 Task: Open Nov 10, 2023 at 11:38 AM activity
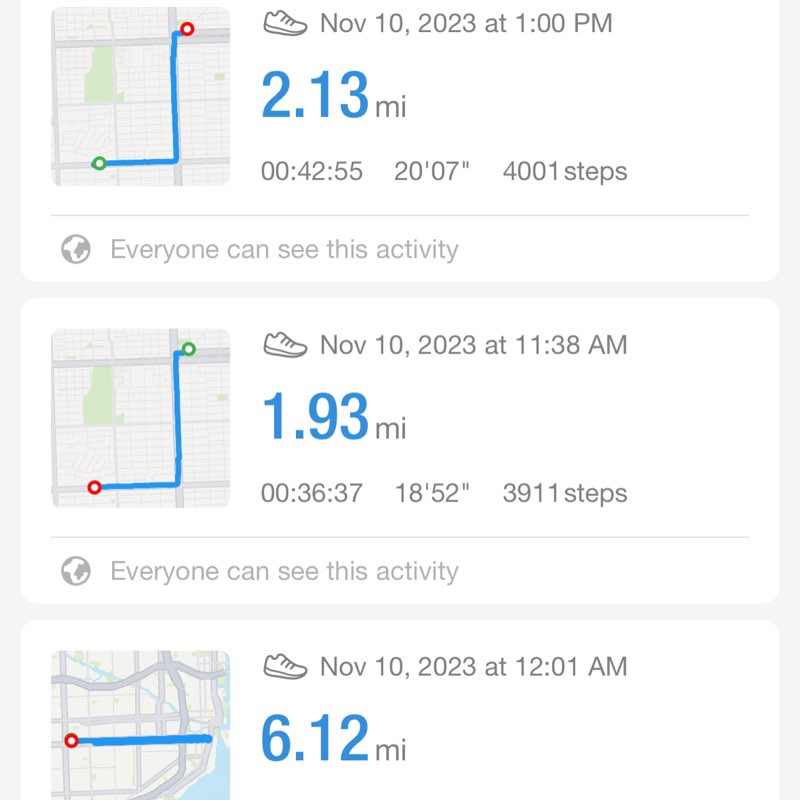click(x=474, y=345)
